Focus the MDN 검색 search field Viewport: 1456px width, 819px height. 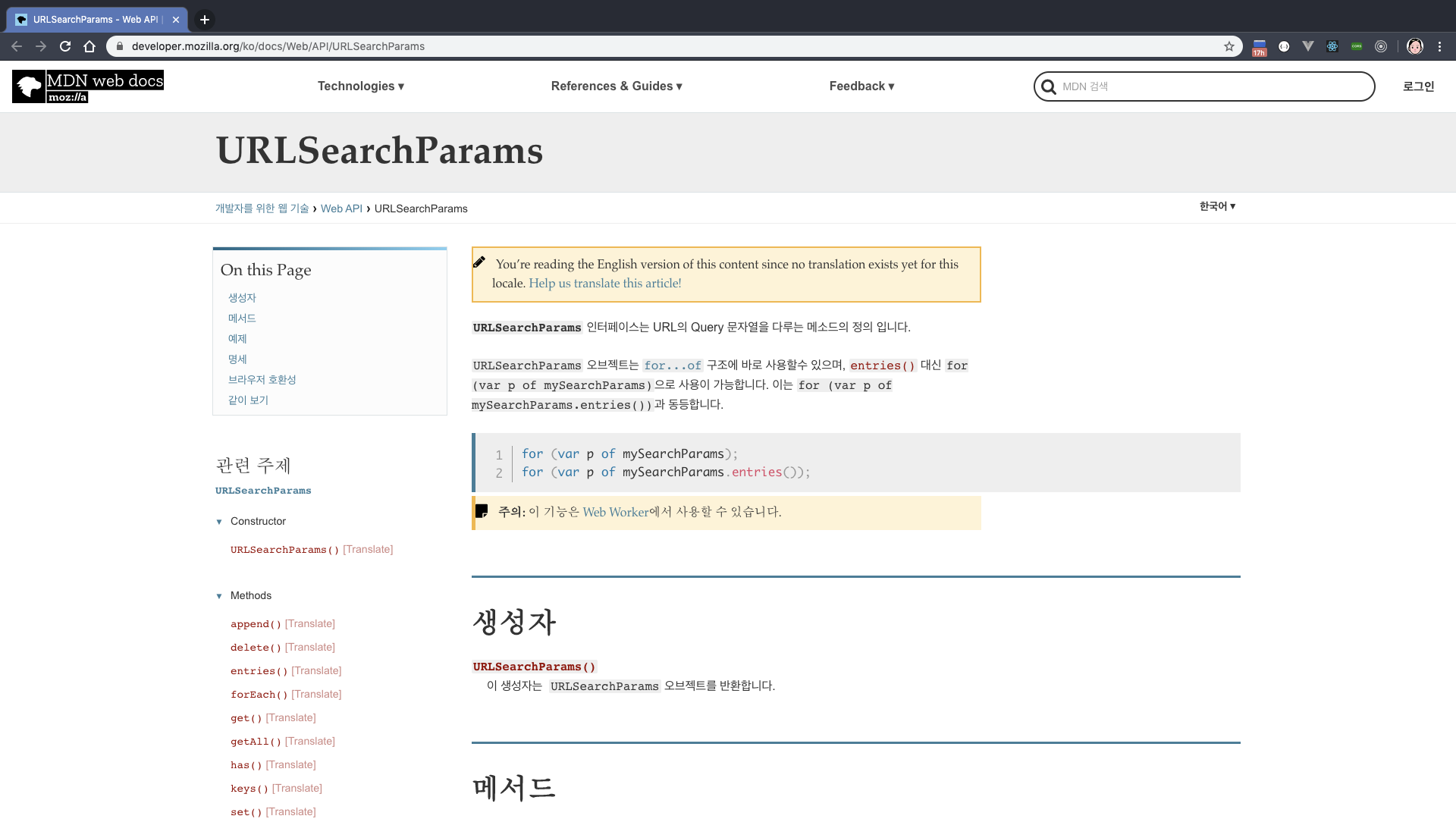1213,86
